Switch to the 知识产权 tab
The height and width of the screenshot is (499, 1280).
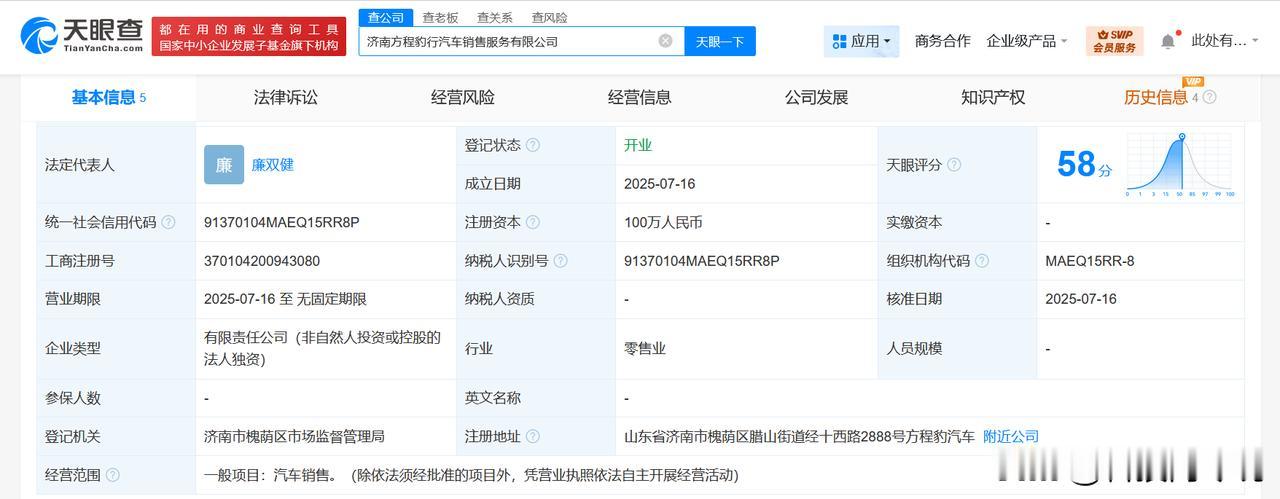pyautogui.click(x=993, y=97)
